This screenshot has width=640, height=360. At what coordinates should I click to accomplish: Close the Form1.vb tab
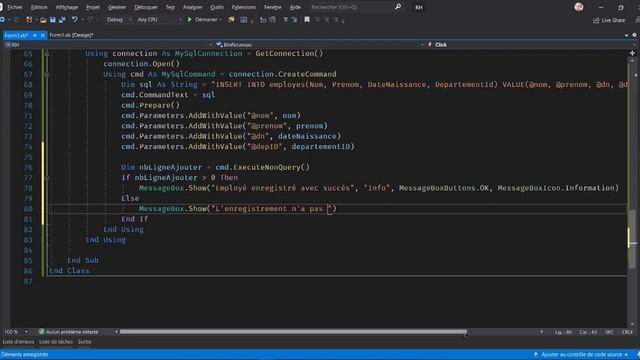[x=42, y=36]
